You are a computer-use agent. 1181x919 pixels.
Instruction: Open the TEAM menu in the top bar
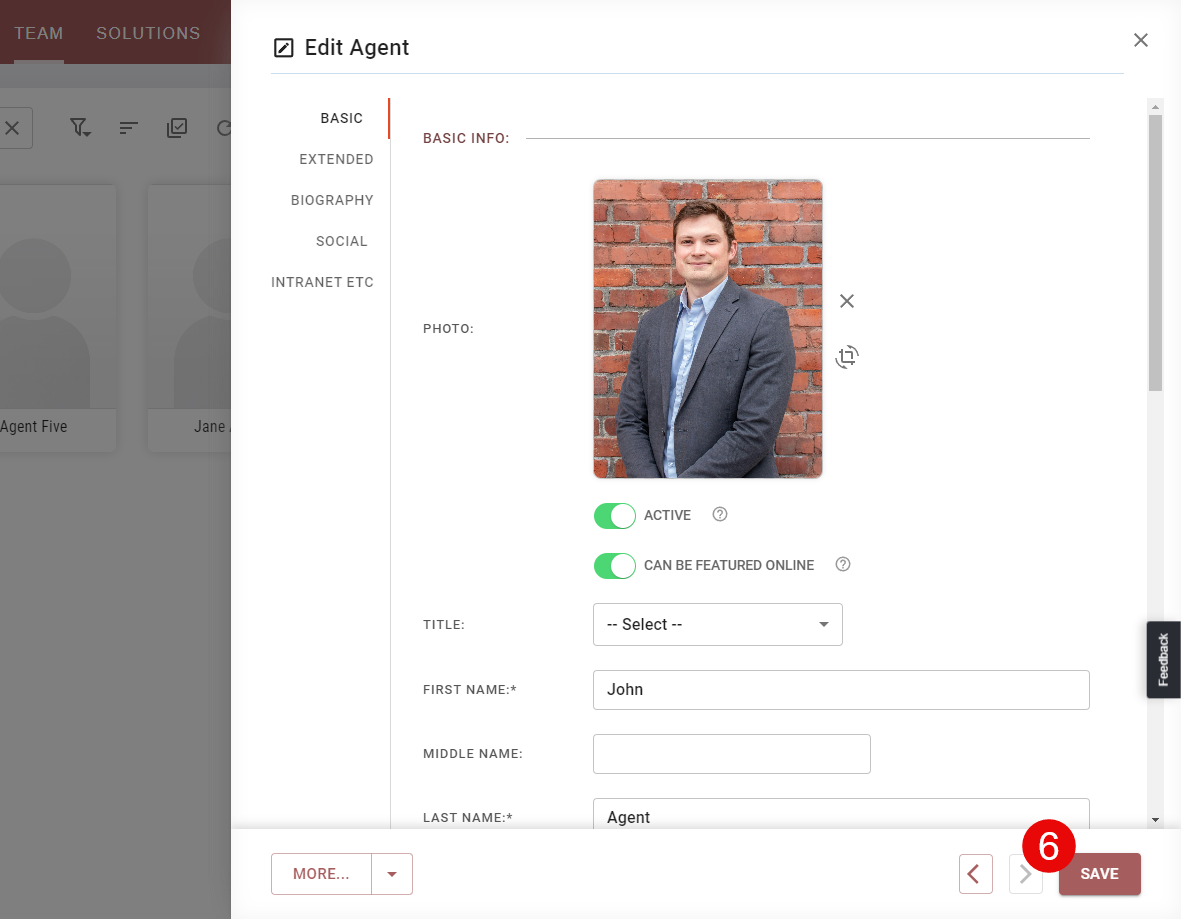pos(38,33)
